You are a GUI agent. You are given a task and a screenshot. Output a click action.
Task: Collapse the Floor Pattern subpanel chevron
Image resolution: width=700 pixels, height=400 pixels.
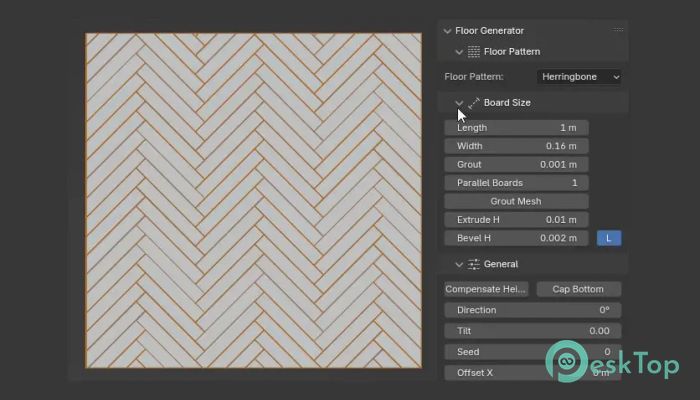click(459, 52)
